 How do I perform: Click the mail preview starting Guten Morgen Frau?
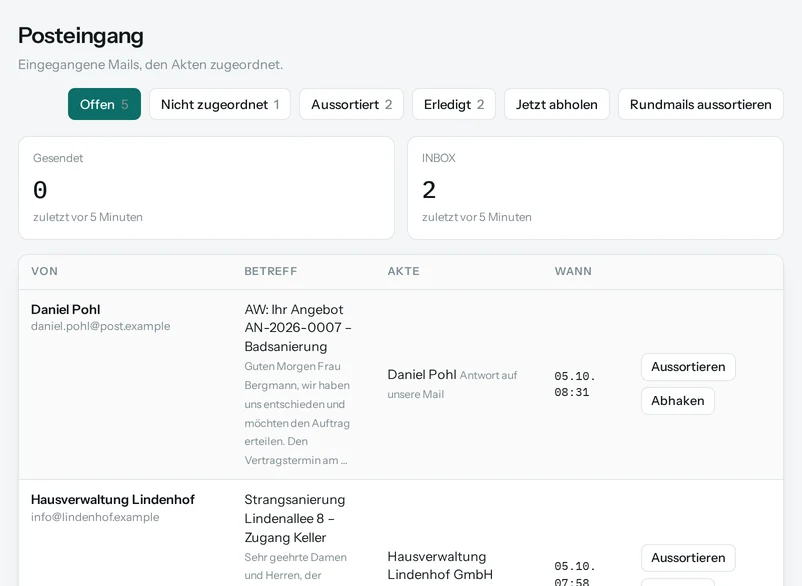(297, 413)
